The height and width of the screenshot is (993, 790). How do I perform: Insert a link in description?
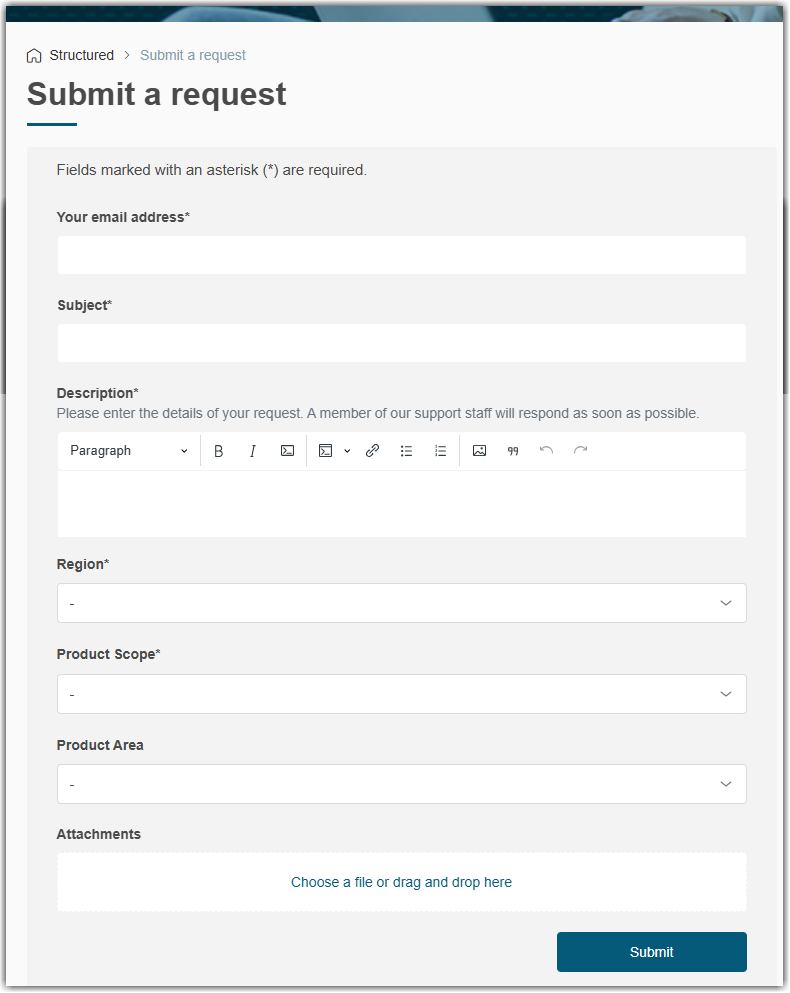(x=372, y=451)
